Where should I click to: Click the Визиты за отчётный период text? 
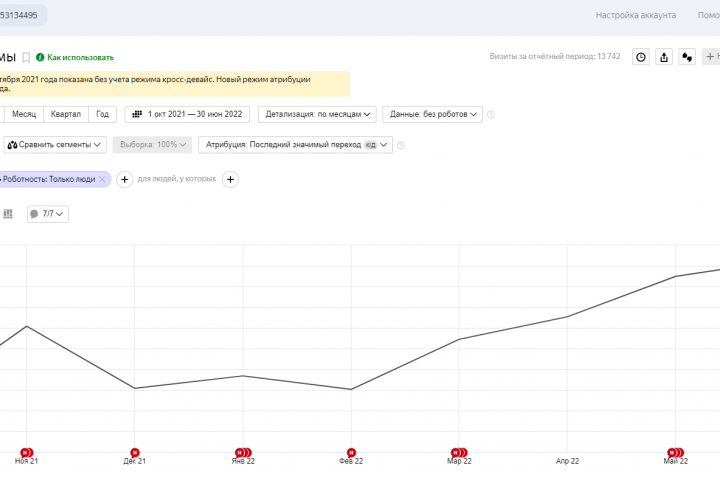point(555,56)
